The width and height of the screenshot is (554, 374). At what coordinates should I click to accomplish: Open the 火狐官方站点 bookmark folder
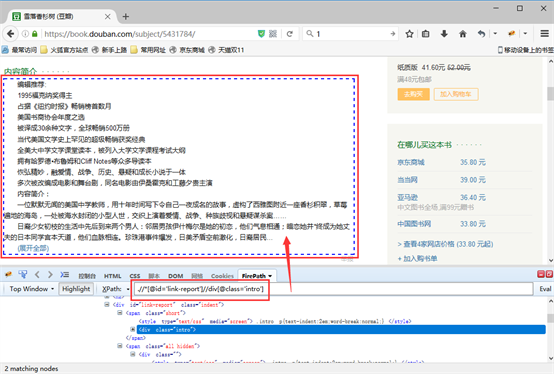coord(64,50)
